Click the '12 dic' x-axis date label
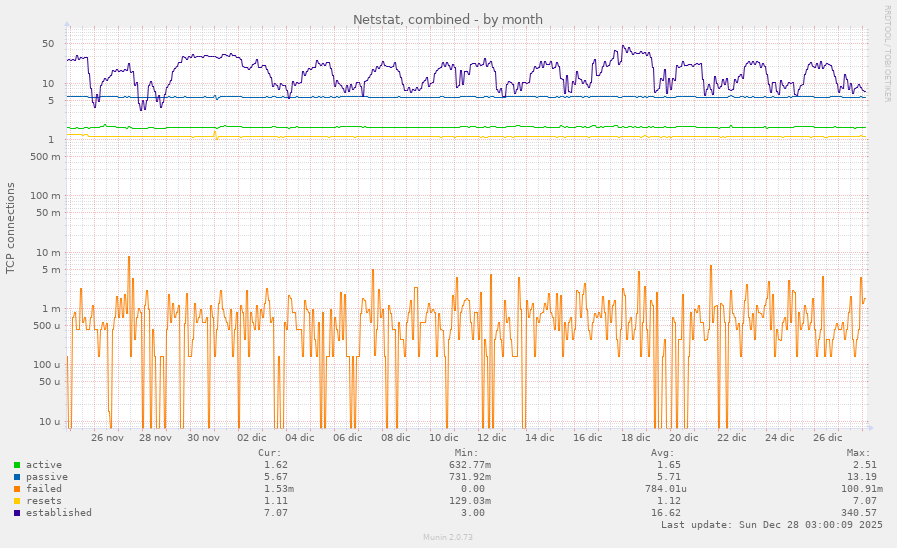This screenshot has width=897, height=548. point(492,438)
